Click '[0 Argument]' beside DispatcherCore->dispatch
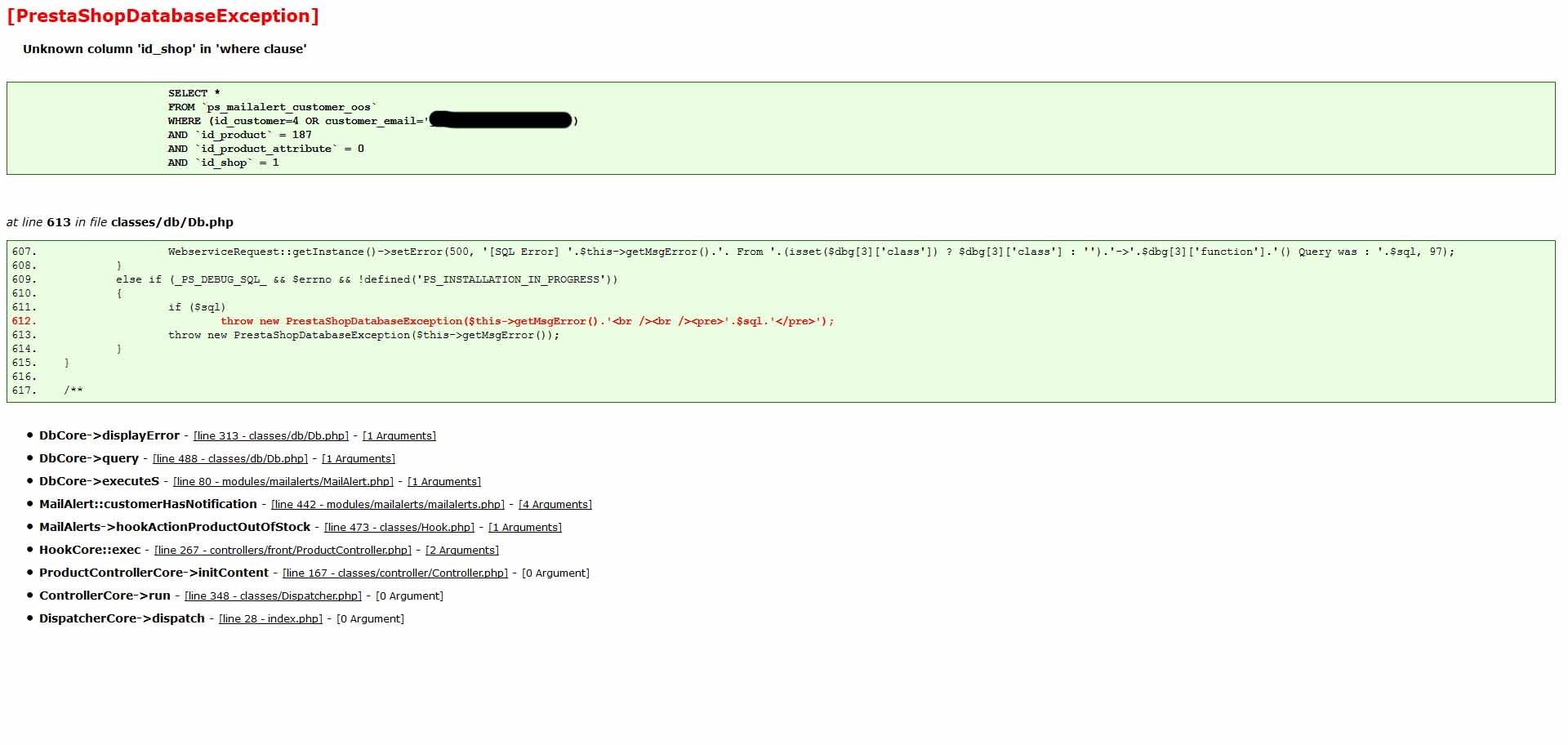 click(x=370, y=619)
